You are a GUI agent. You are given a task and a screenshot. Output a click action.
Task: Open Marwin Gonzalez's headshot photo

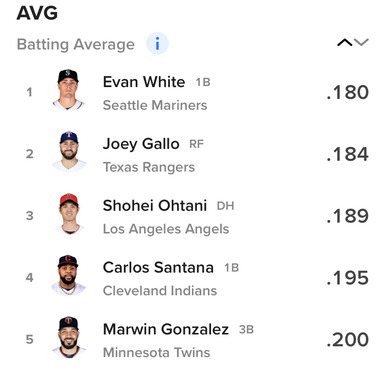coord(69,337)
